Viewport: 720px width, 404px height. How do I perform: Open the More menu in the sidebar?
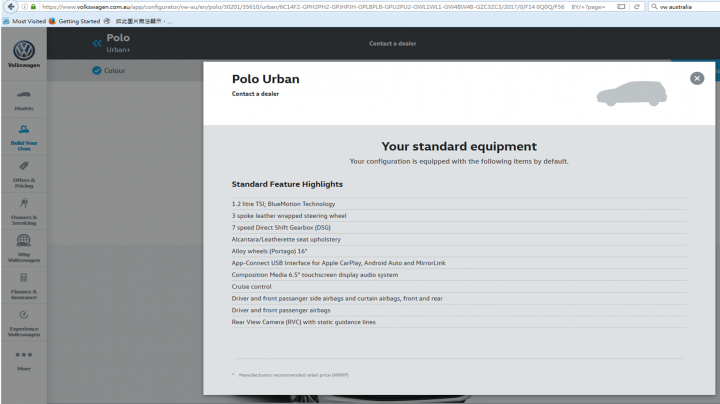tap(24, 360)
